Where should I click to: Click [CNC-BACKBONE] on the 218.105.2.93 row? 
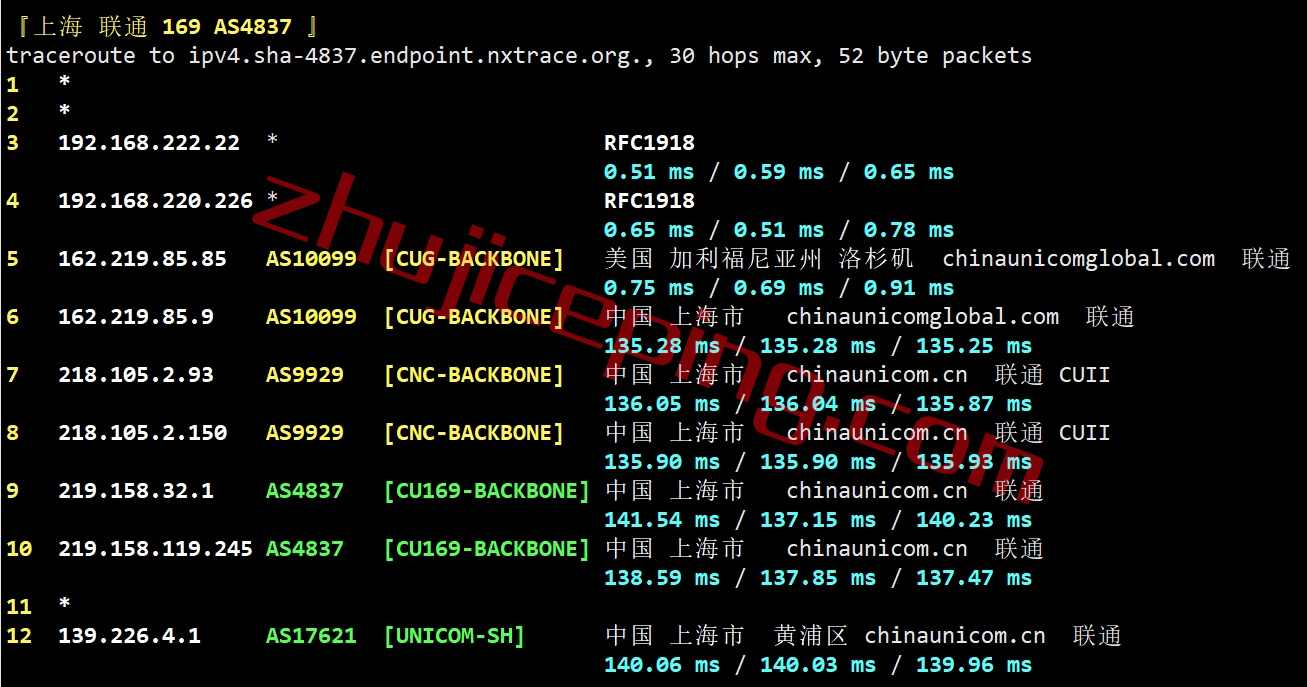(474, 375)
